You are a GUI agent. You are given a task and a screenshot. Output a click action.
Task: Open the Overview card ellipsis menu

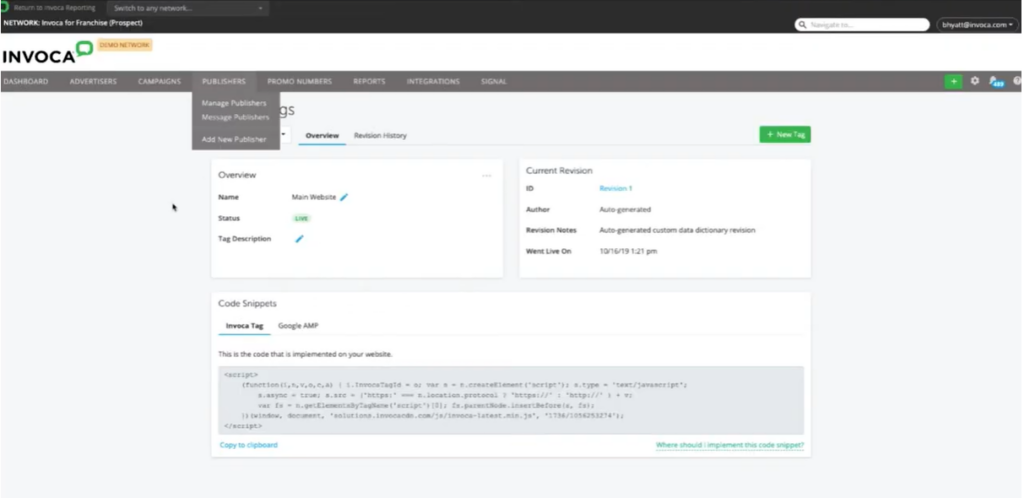coord(487,176)
